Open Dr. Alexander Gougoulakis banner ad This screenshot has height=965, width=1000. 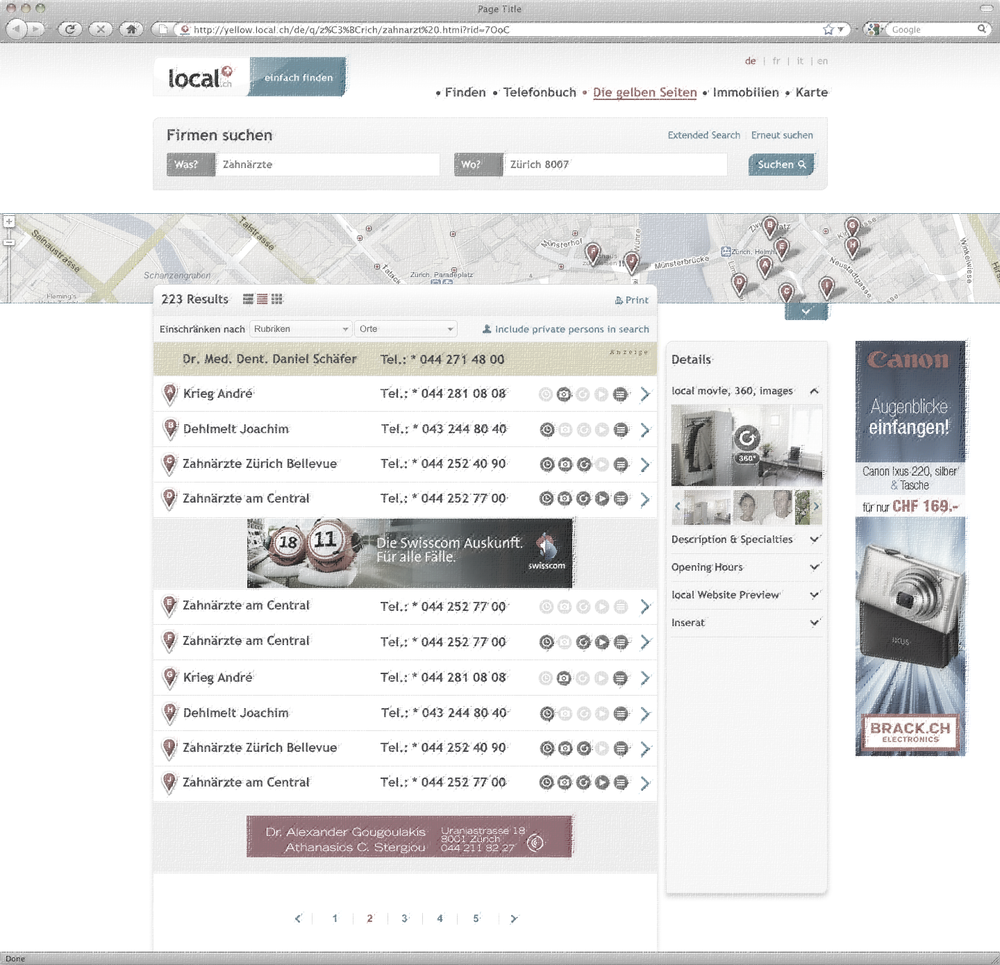[x=409, y=837]
